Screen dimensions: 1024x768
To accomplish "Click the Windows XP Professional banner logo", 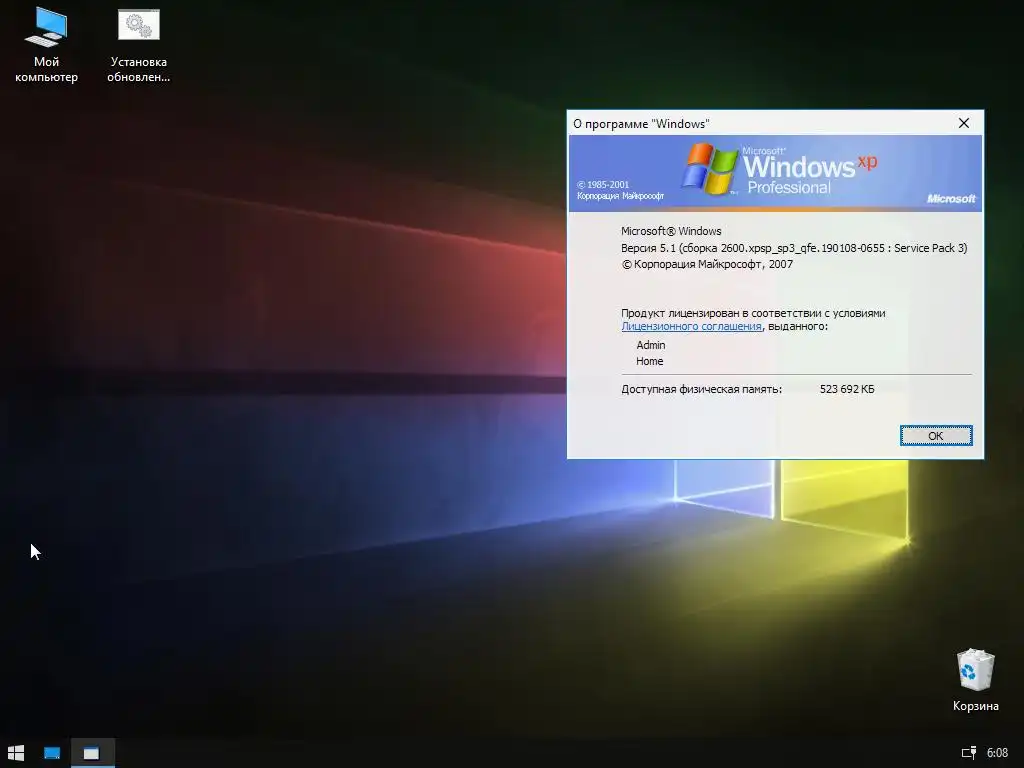I will click(778, 169).
